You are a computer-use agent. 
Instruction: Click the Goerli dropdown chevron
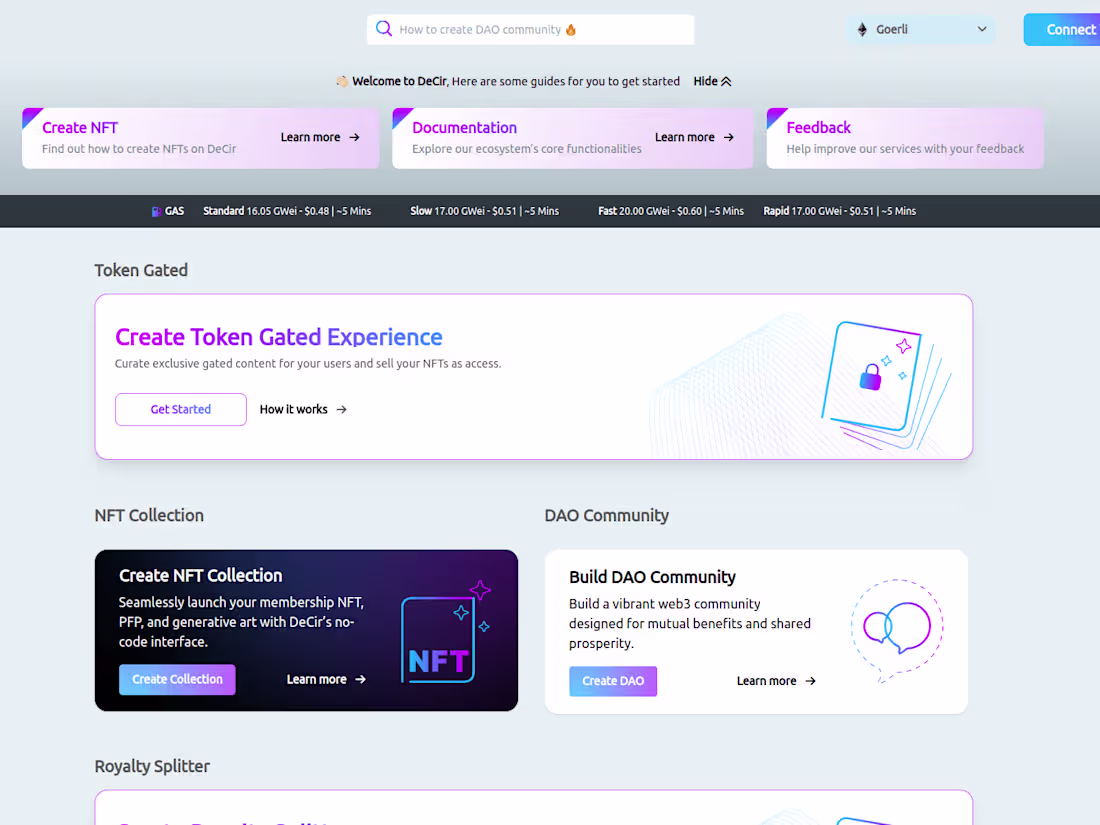click(x=982, y=29)
